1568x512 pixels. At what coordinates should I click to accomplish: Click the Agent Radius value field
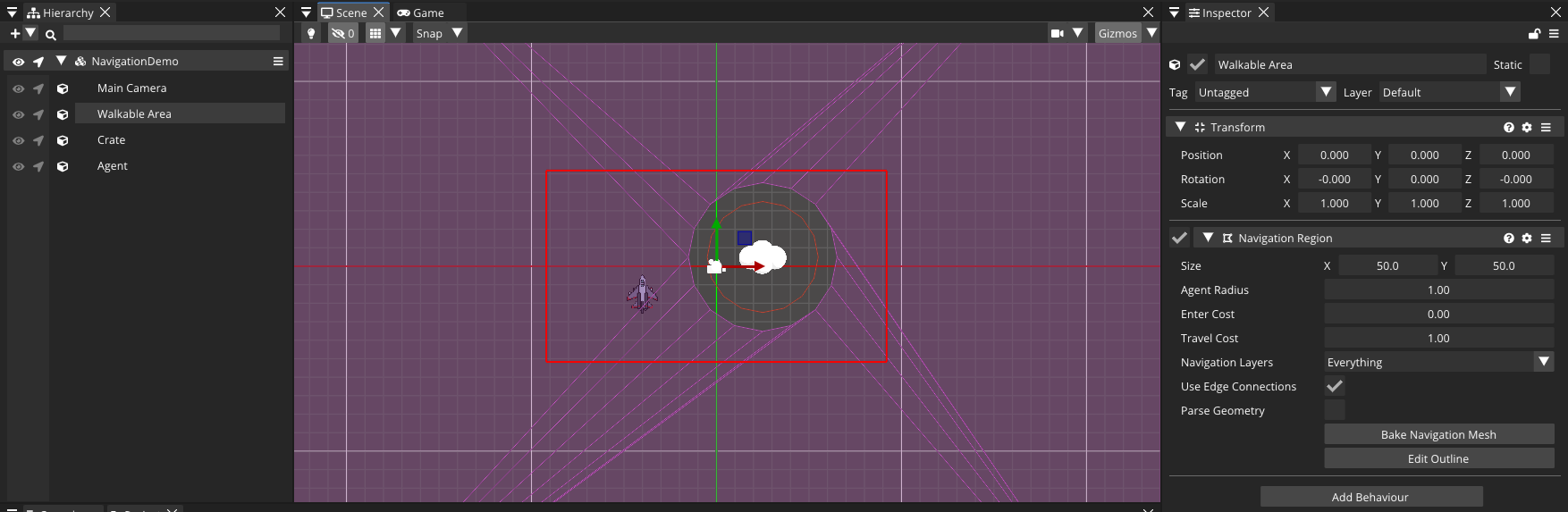(1439, 290)
